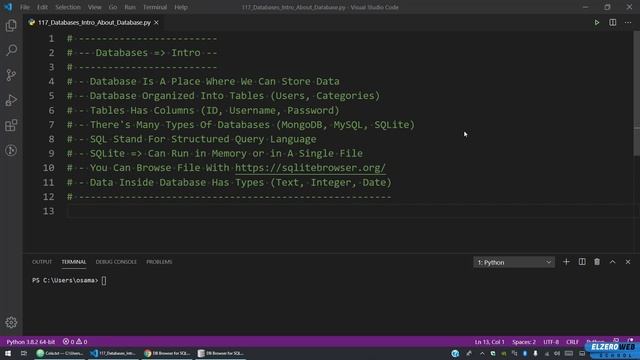Open the File menu

click(x=25, y=7)
